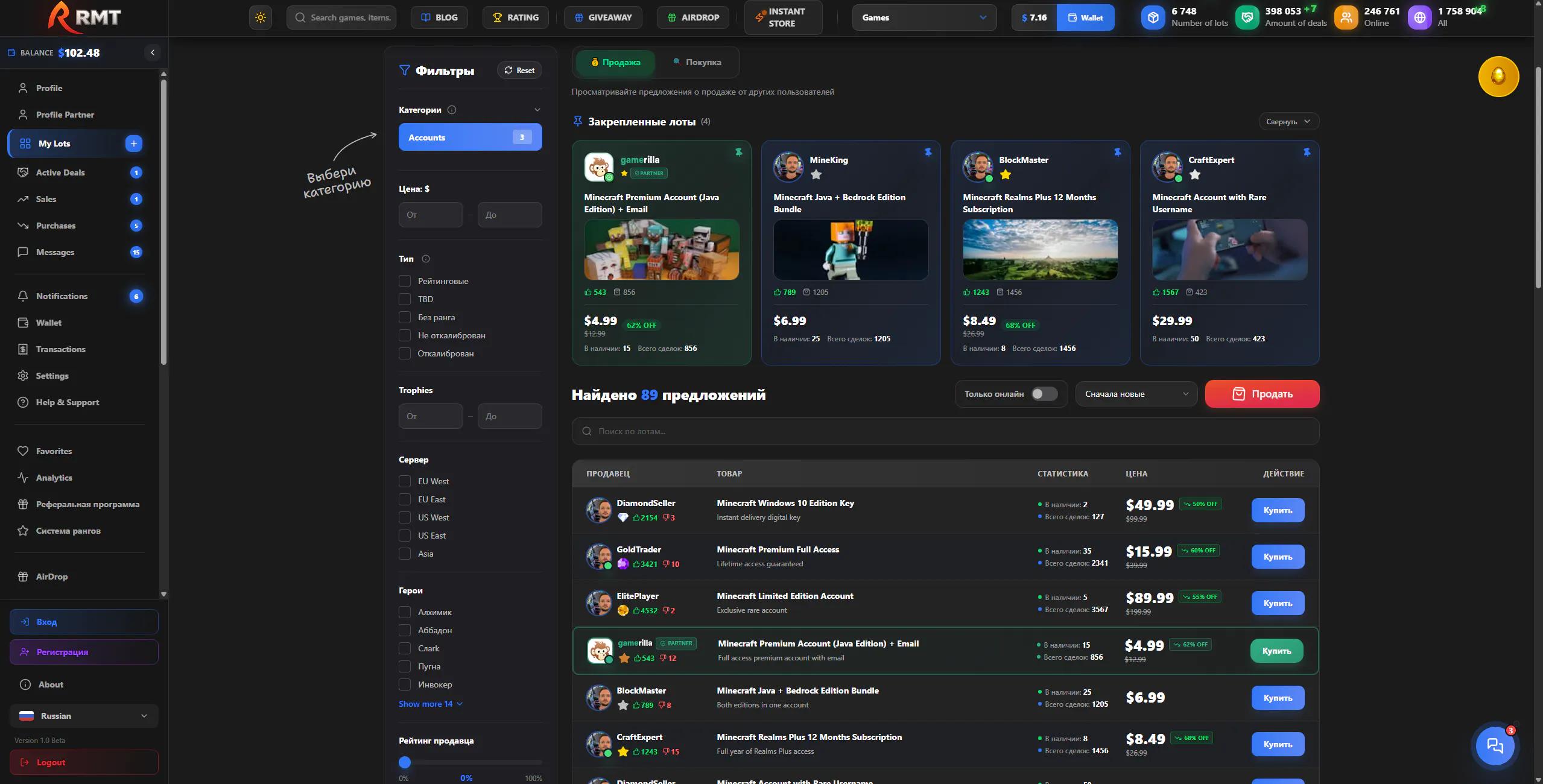
Task: Check the Откалиброван checkbox
Action: pos(405,353)
